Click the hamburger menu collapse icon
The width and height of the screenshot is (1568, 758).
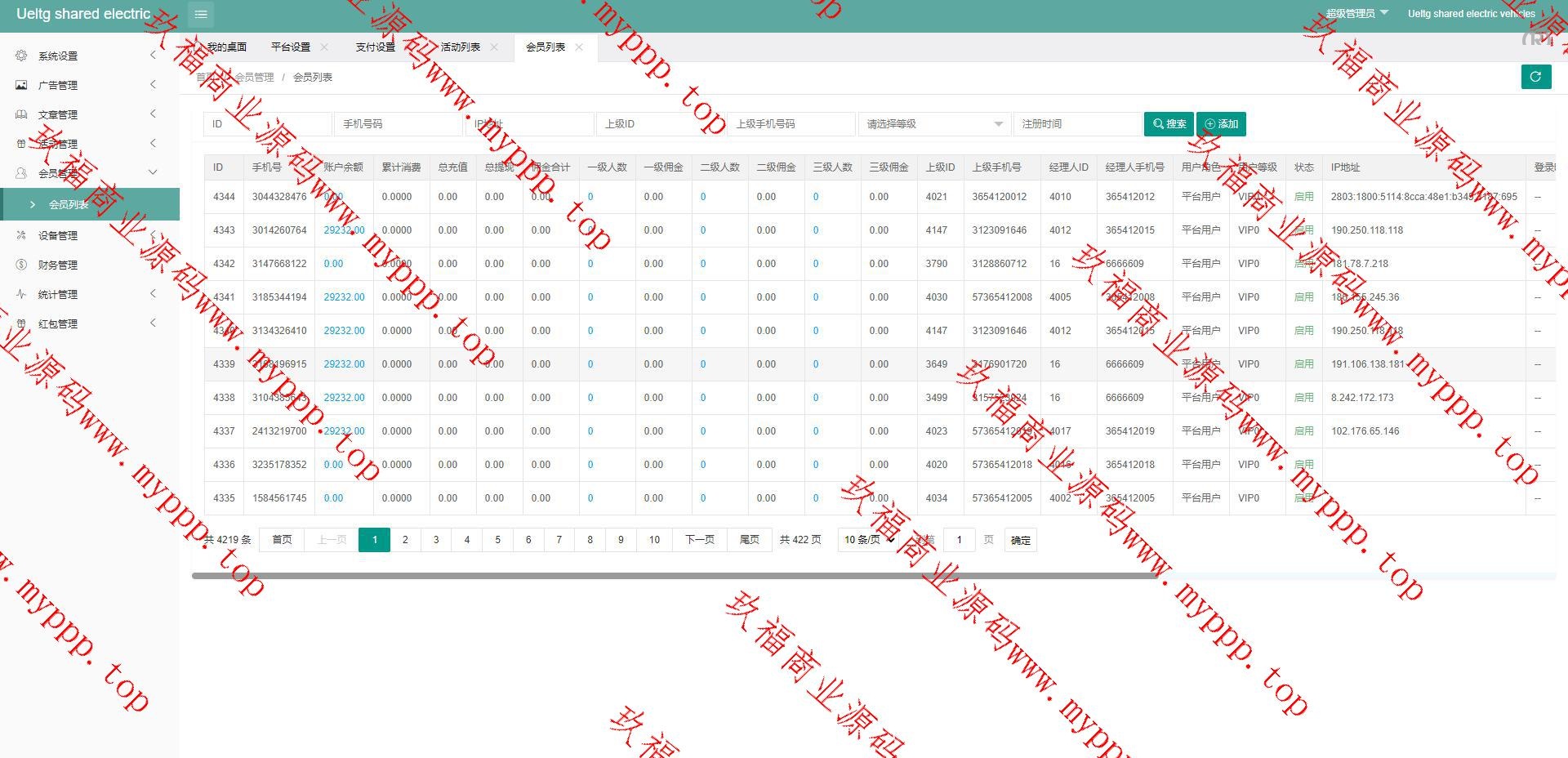201,15
